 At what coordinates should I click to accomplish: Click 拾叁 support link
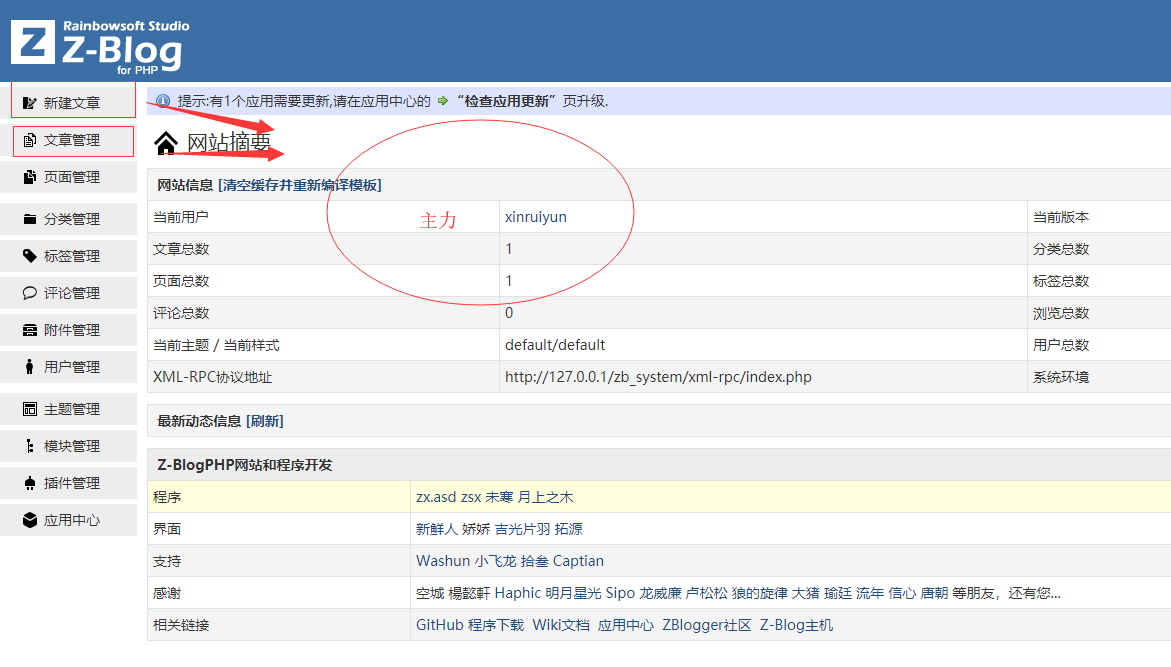pyautogui.click(x=534, y=561)
